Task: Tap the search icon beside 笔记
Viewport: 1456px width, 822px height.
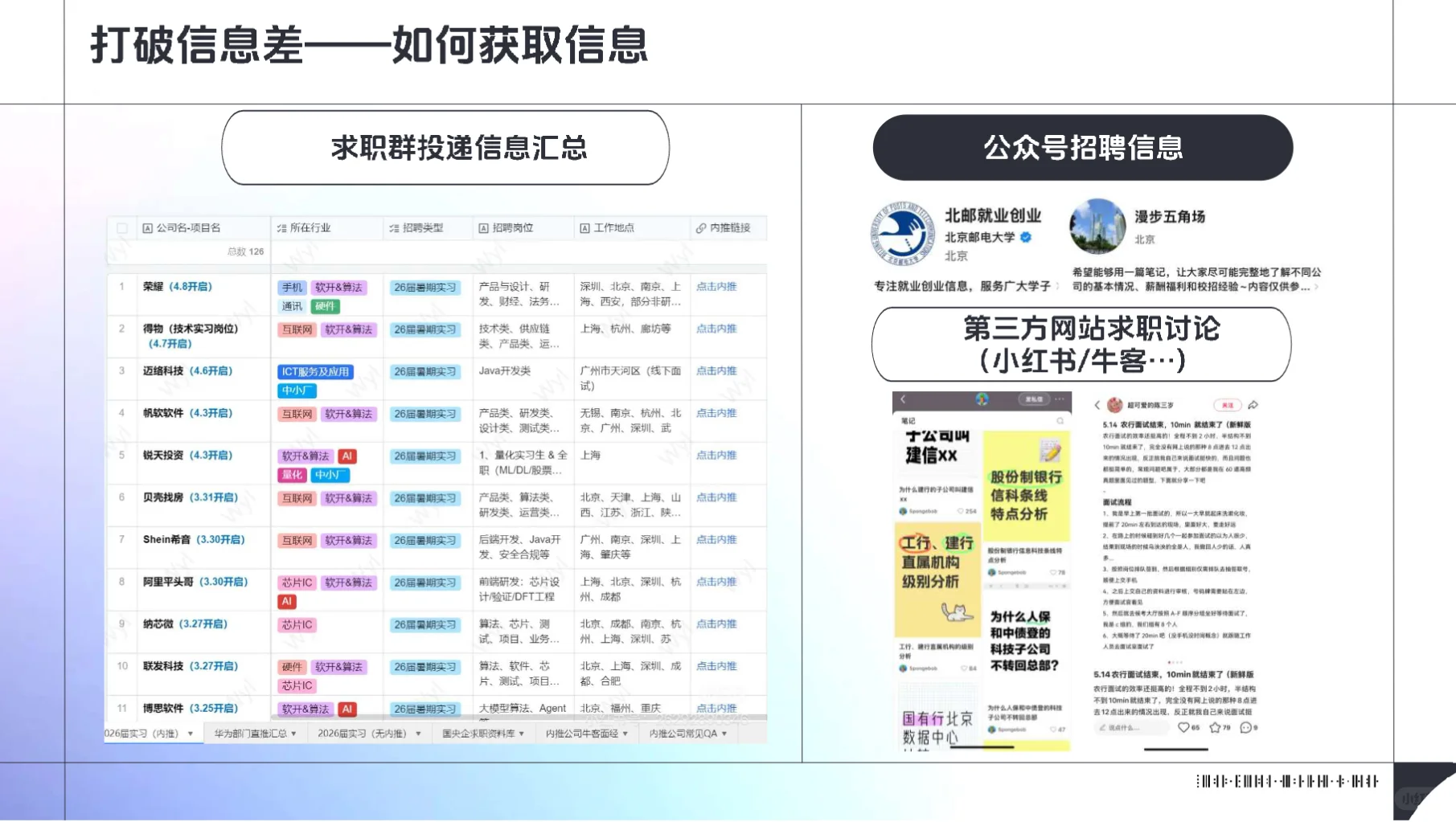Action: [x=1060, y=421]
